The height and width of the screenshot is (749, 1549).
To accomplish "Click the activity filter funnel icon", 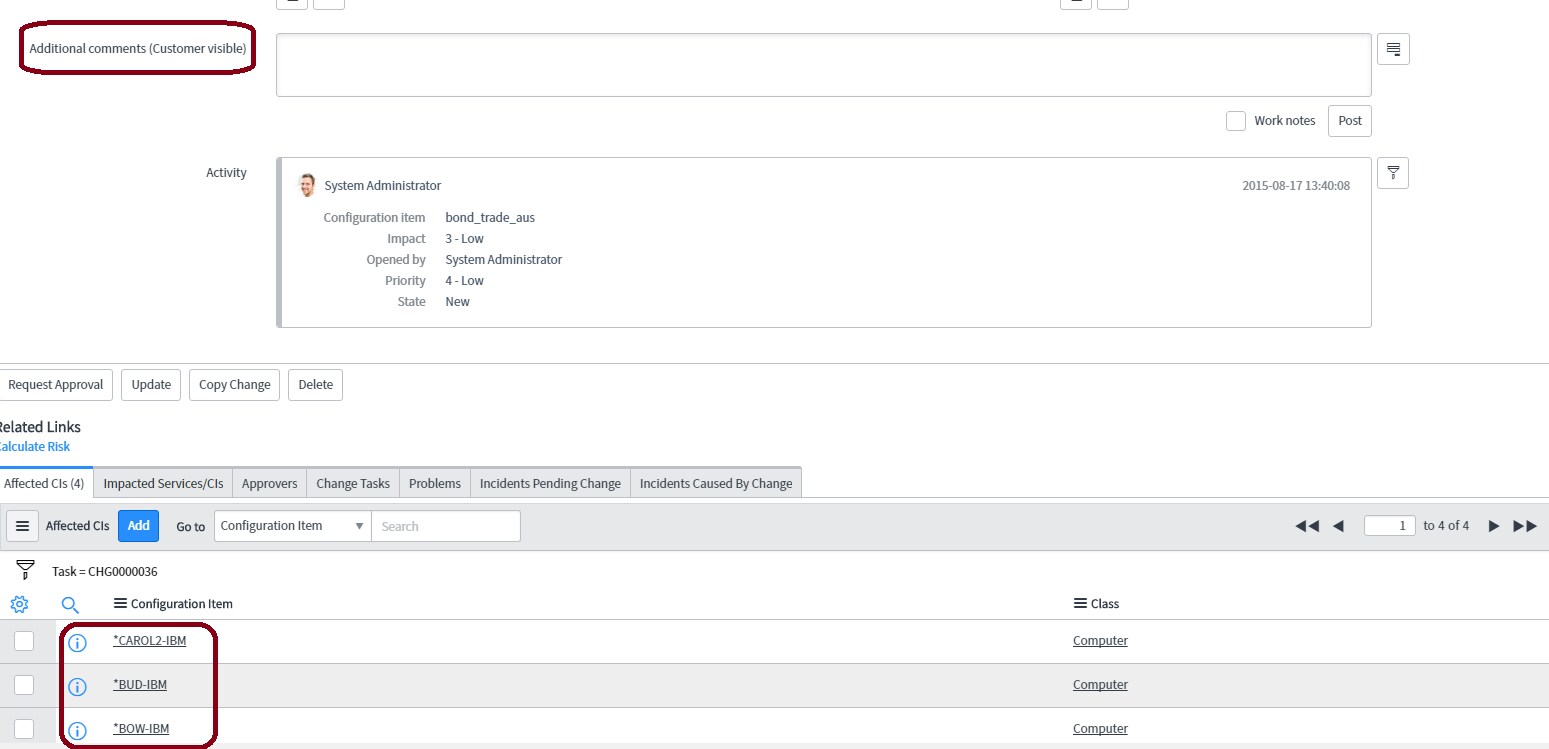I will [1393, 173].
